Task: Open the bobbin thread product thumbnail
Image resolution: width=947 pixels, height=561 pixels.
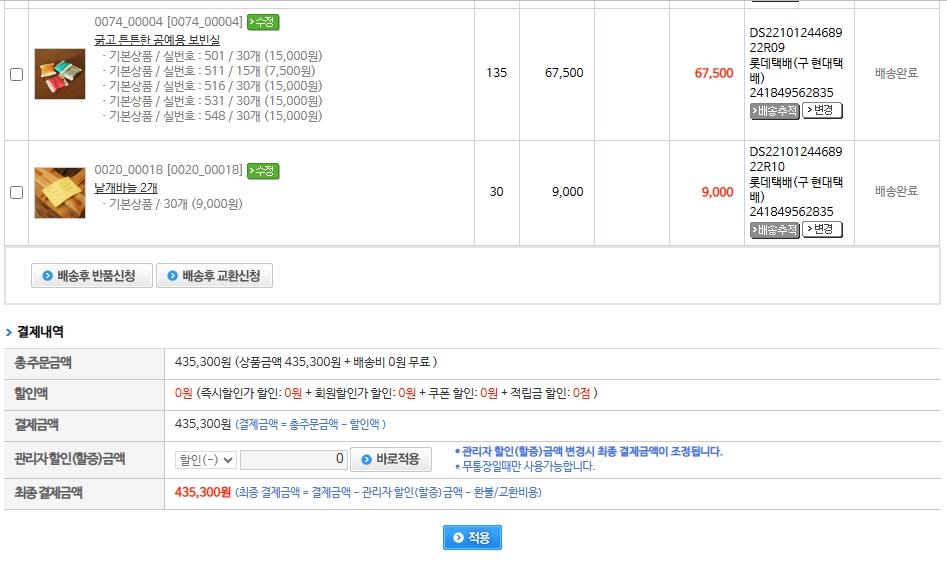Action: 60,74
